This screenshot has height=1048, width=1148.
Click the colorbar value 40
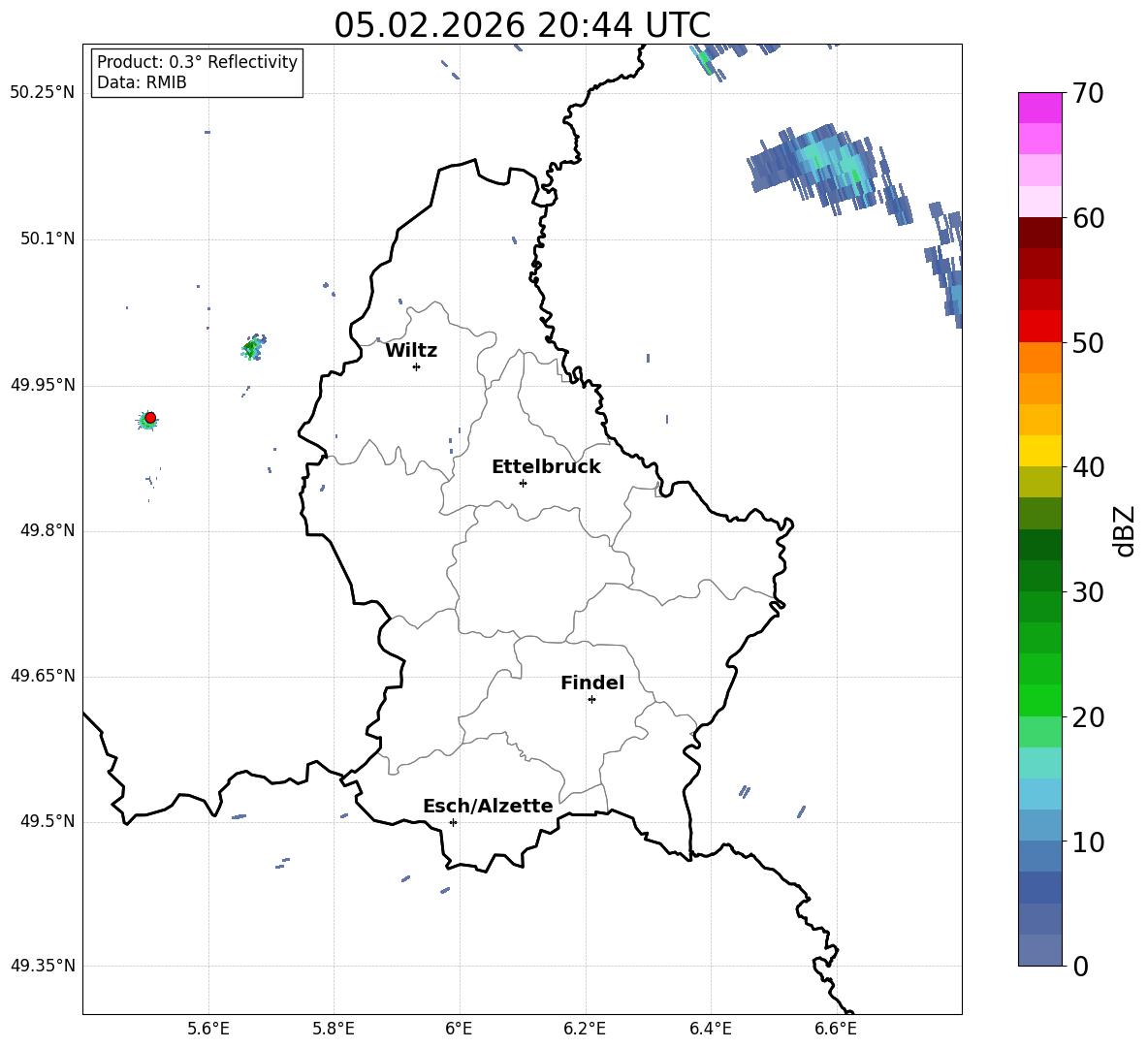click(1088, 467)
